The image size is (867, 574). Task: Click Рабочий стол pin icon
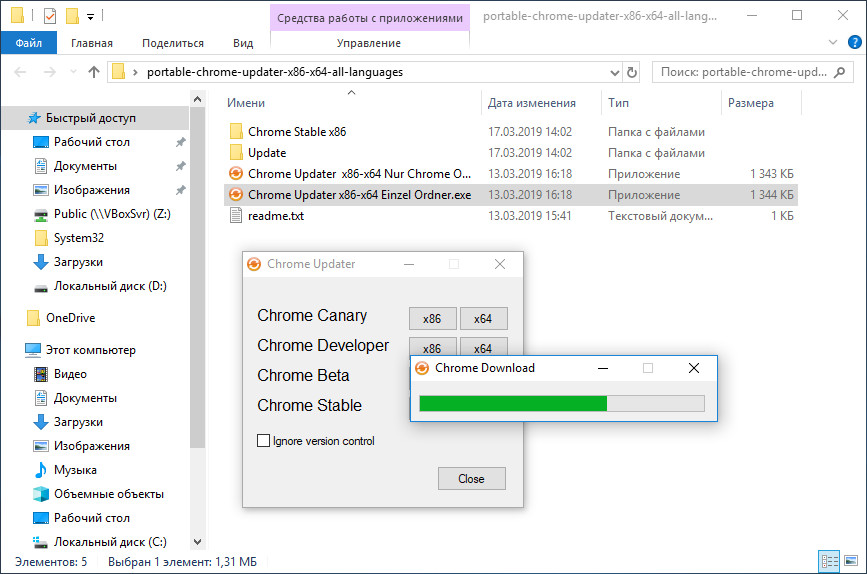[x=180, y=142]
